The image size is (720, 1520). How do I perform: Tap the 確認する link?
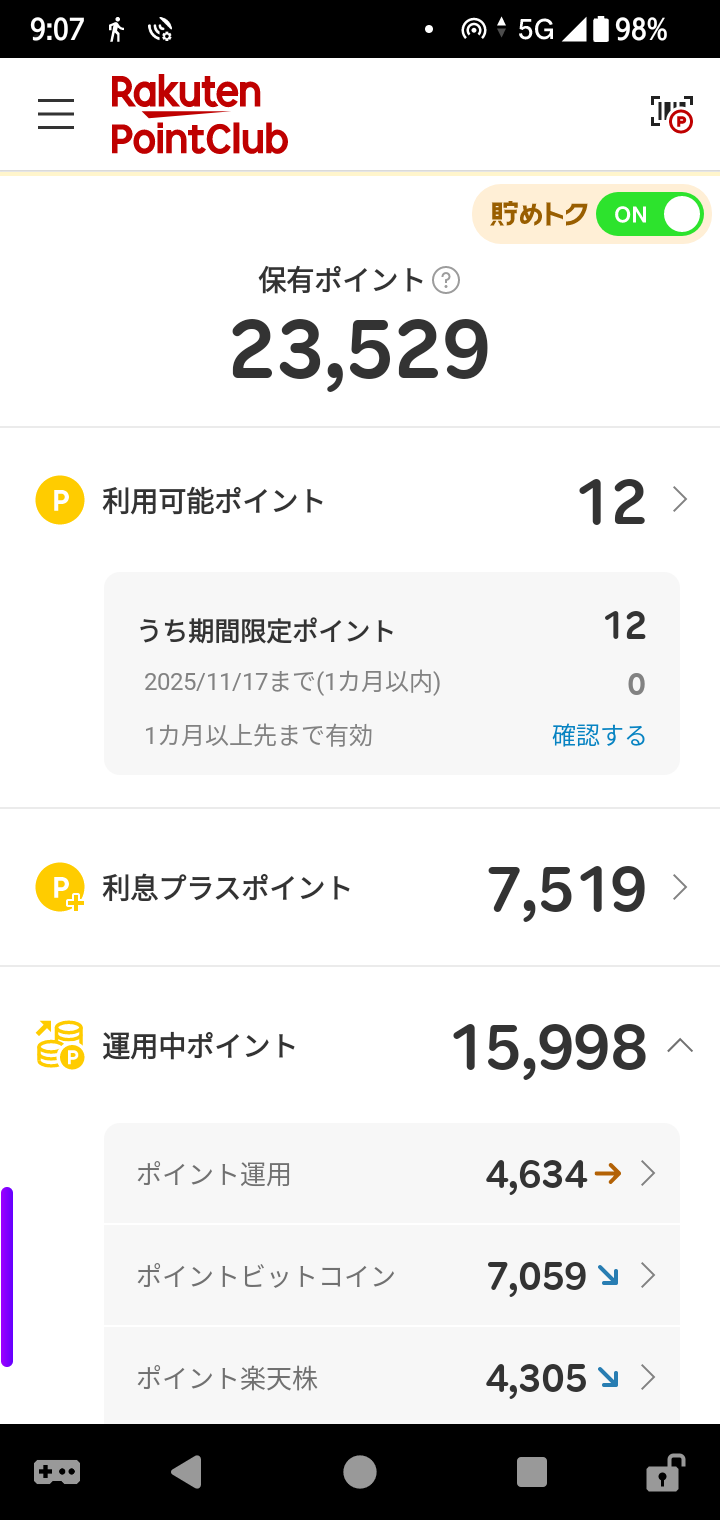599,736
